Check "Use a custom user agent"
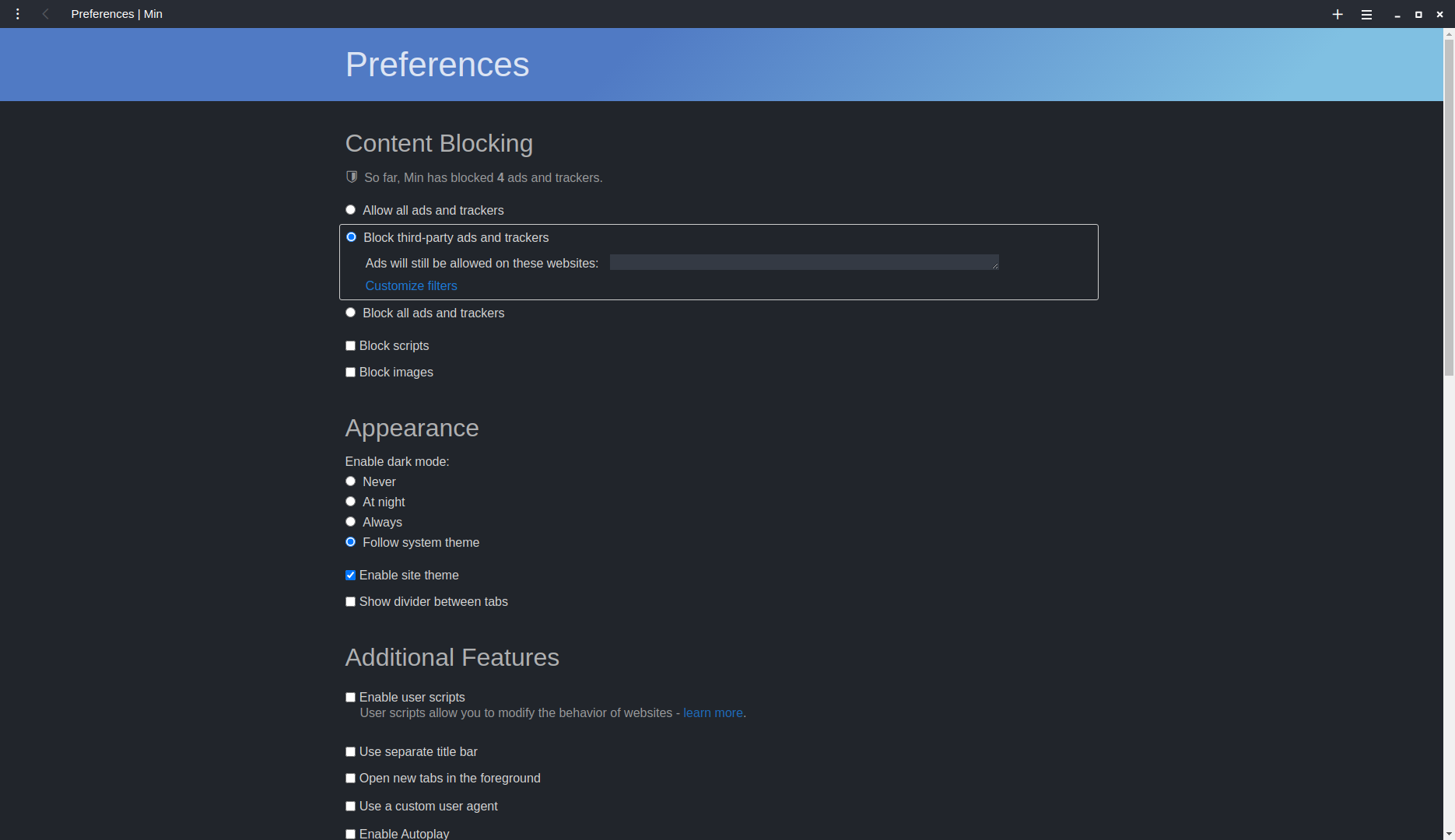This screenshot has width=1455, height=840. (x=350, y=806)
